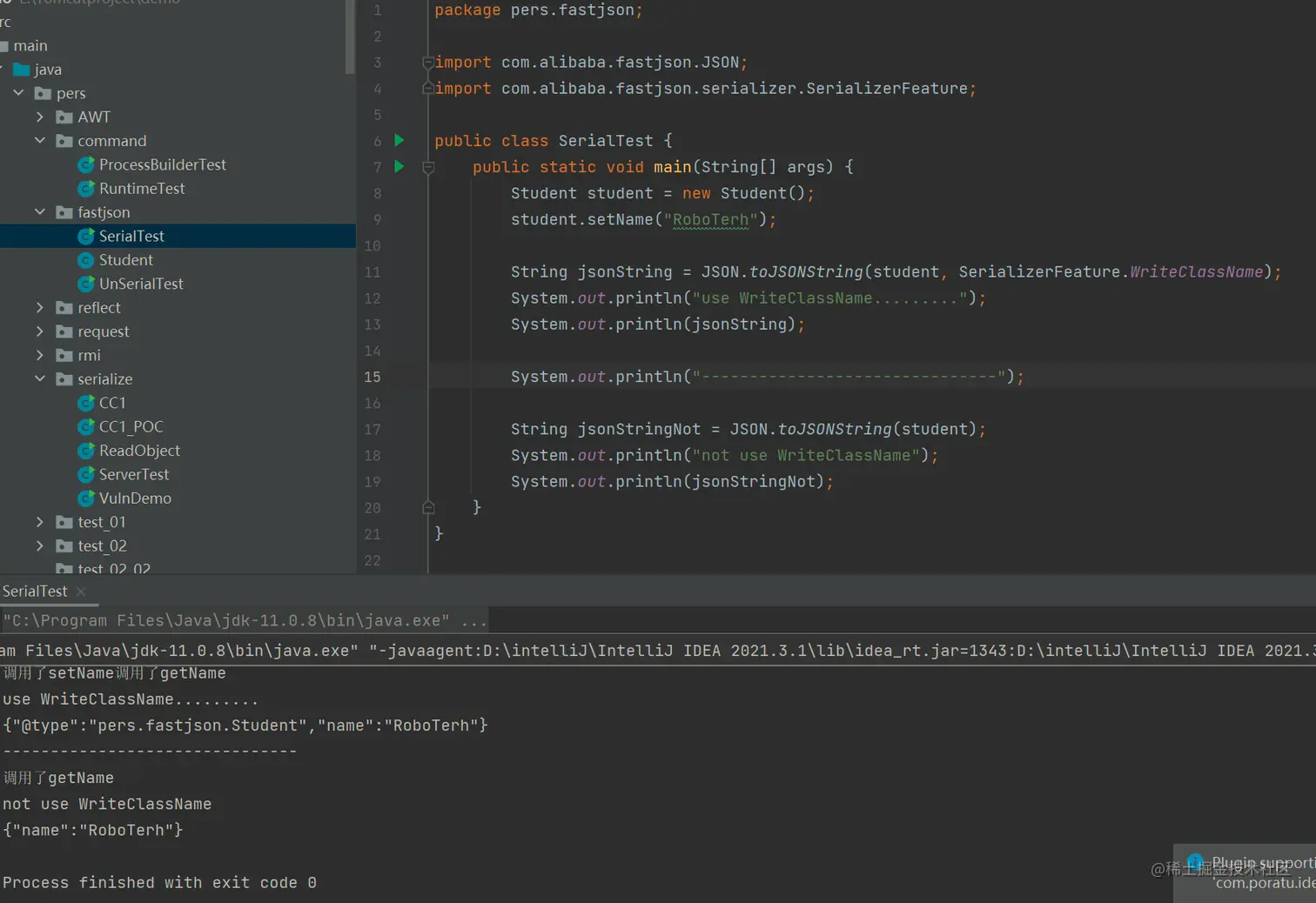This screenshot has width=1316, height=903.
Task: Click the AWT package folder icon
Action: click(64, 117)
